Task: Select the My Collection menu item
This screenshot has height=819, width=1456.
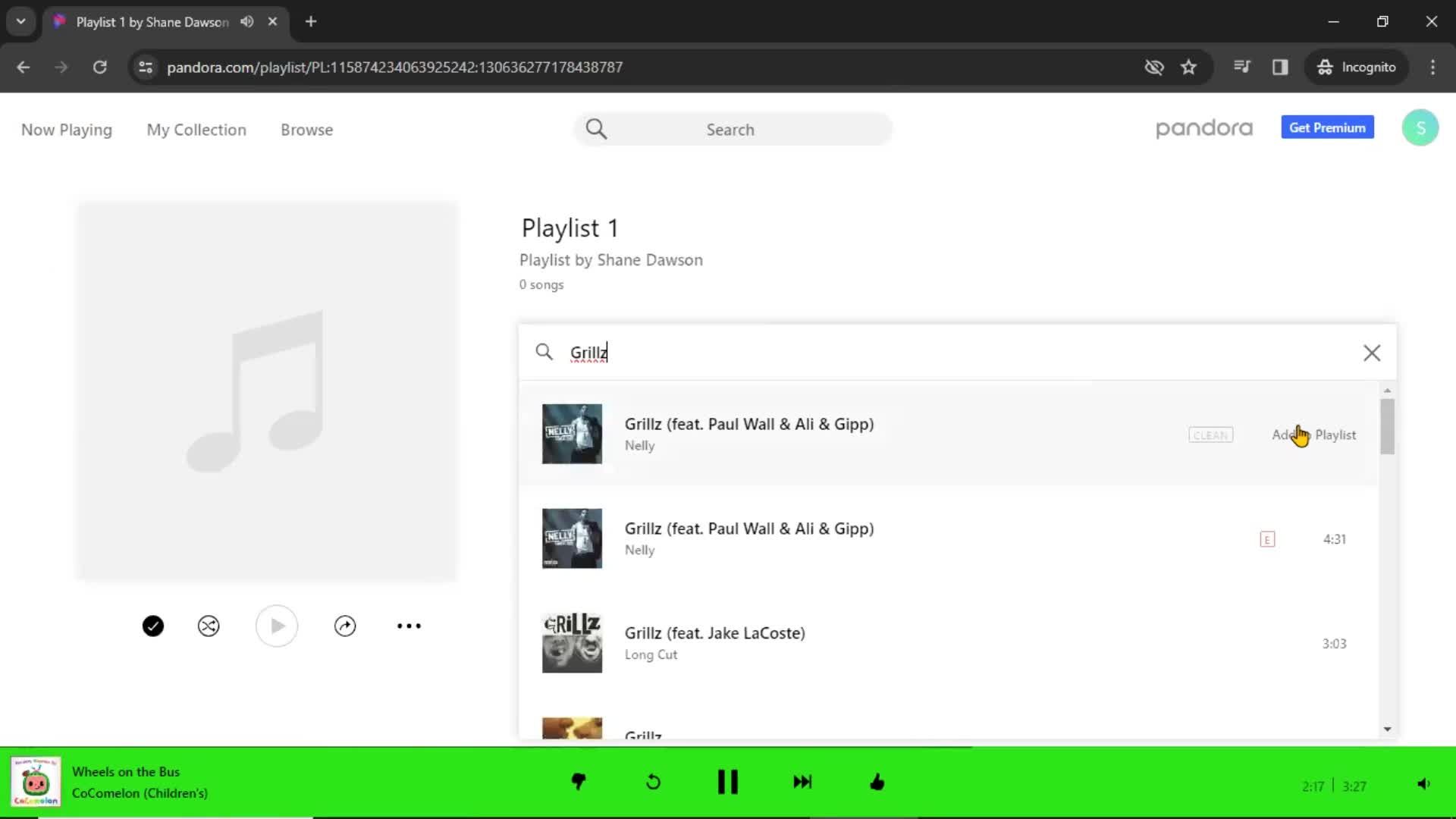Action: point(196,129)
